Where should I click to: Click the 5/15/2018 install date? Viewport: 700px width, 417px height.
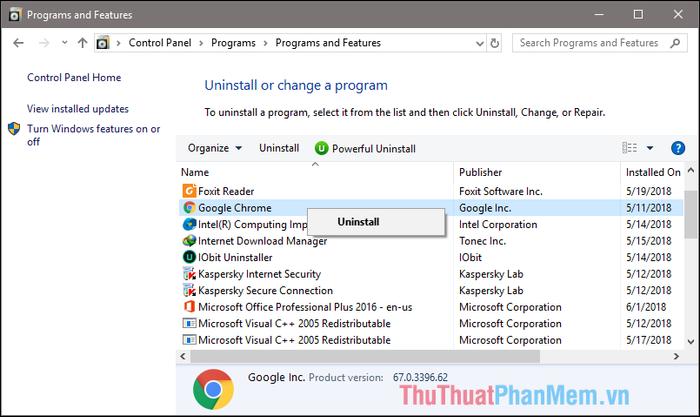coord(649,241)
